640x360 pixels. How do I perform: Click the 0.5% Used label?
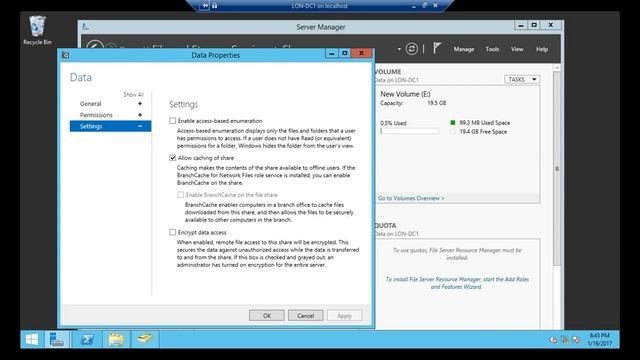393,123
